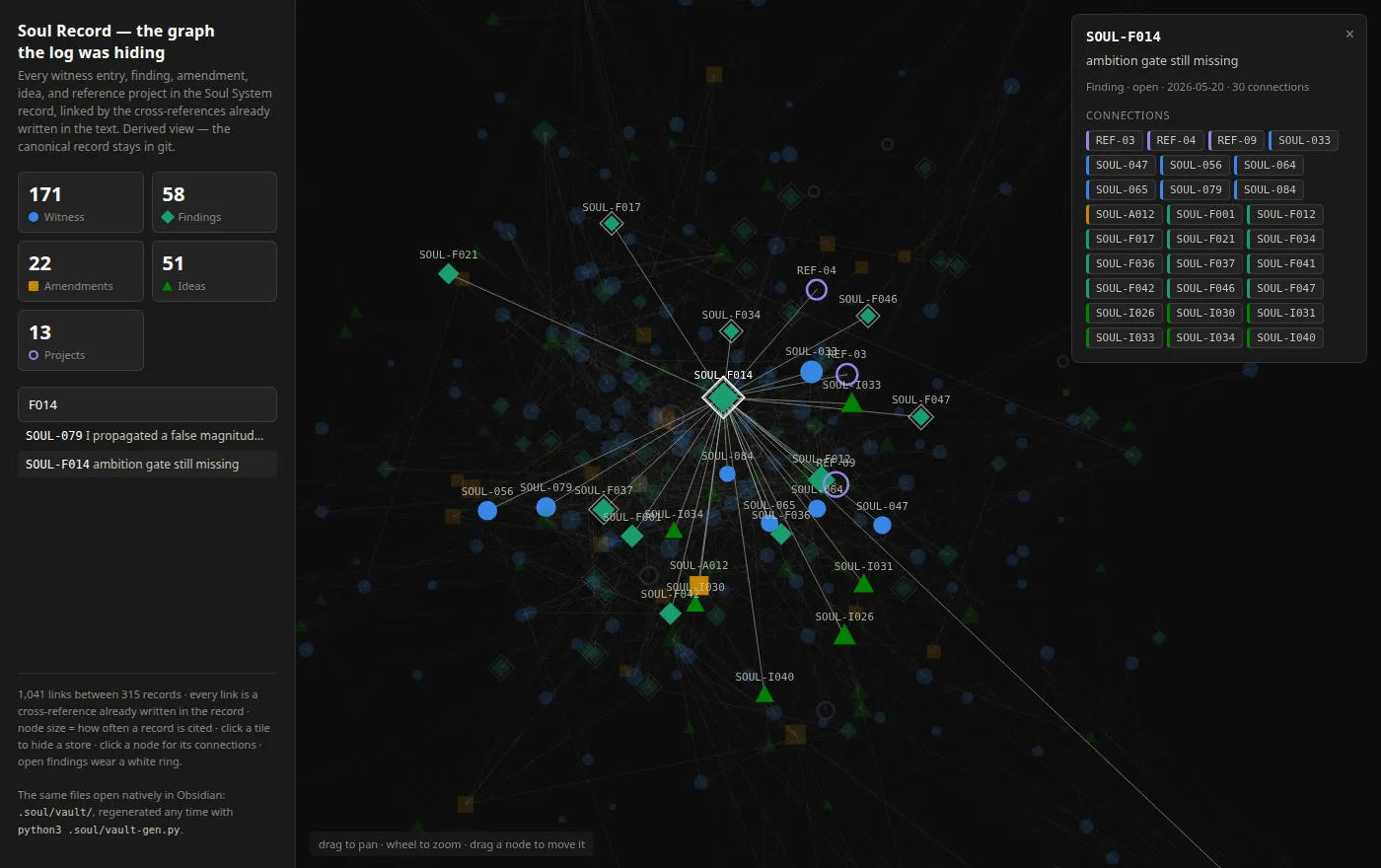Viewport: 1381px width, 868px height.
Task: Open the REF-03 connection chip
Action: [x=1115, y=140]
